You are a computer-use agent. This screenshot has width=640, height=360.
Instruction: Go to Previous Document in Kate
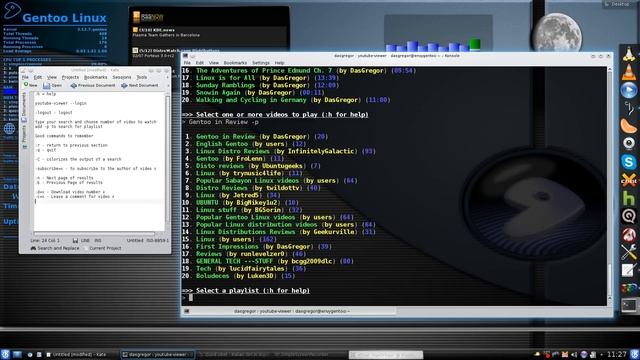[x=93, y=85]
